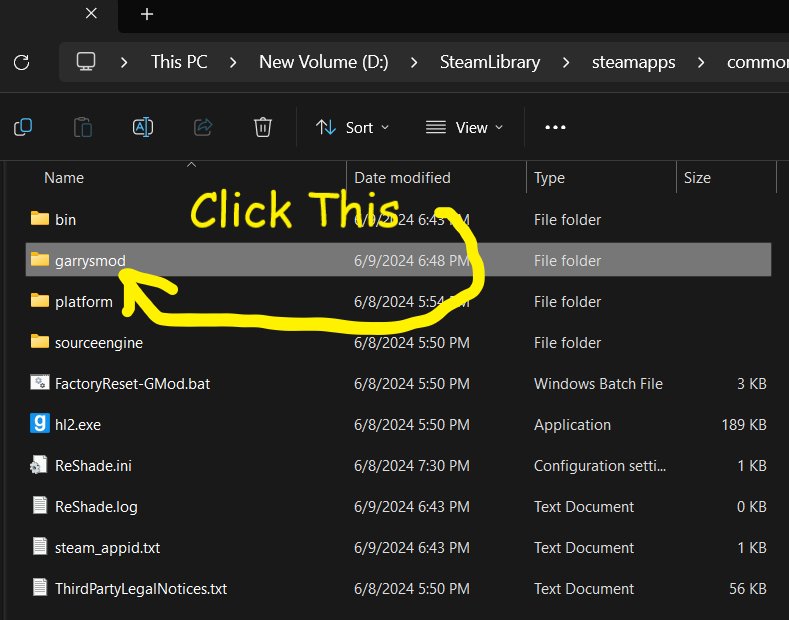Click the hl2.exe Garry's Mod icon
The width and height of the screenshot is (789, 620).
pos(40,423)
